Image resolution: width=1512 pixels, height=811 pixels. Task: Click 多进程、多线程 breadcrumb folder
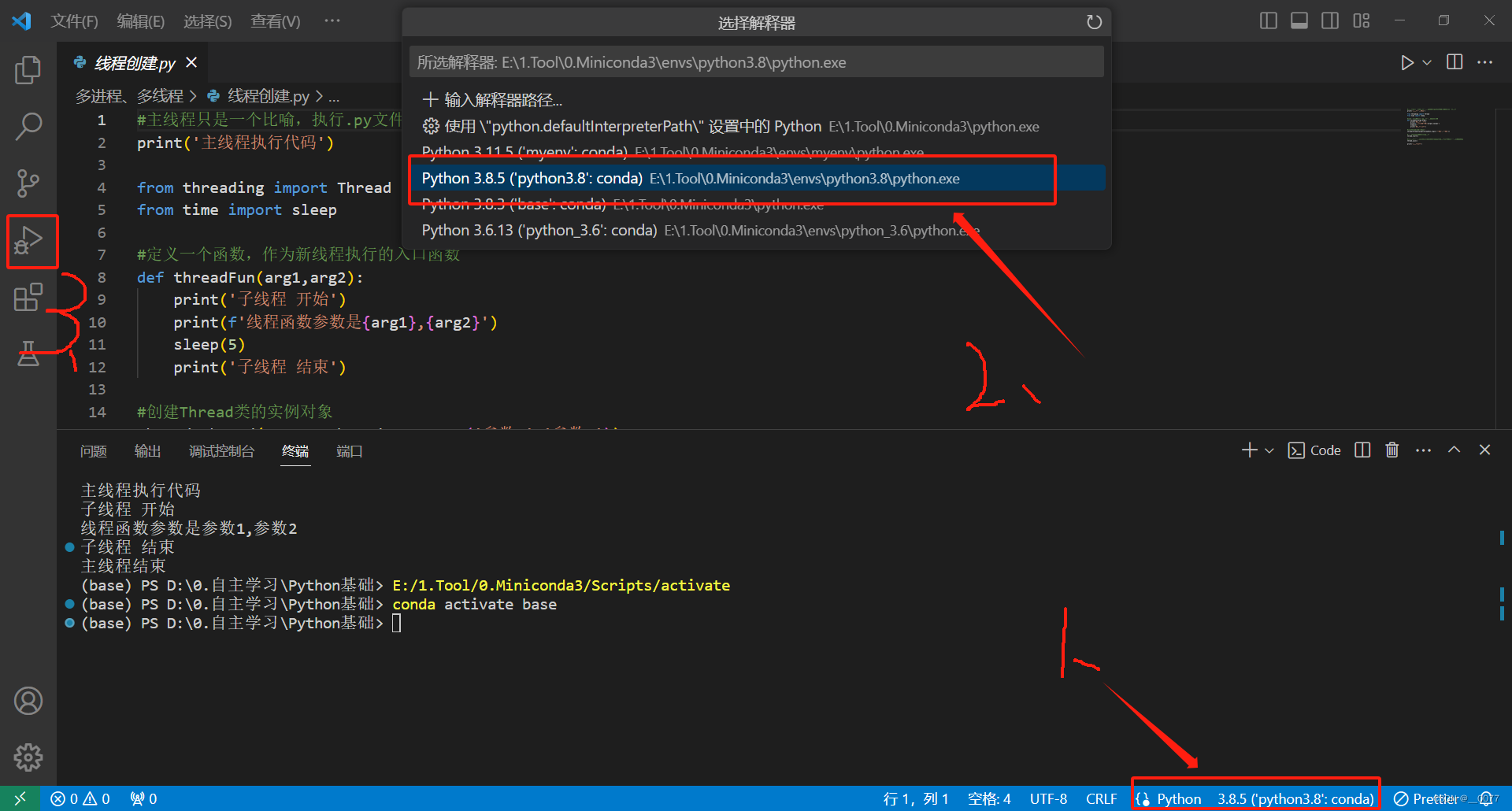[x=129, y=96]
